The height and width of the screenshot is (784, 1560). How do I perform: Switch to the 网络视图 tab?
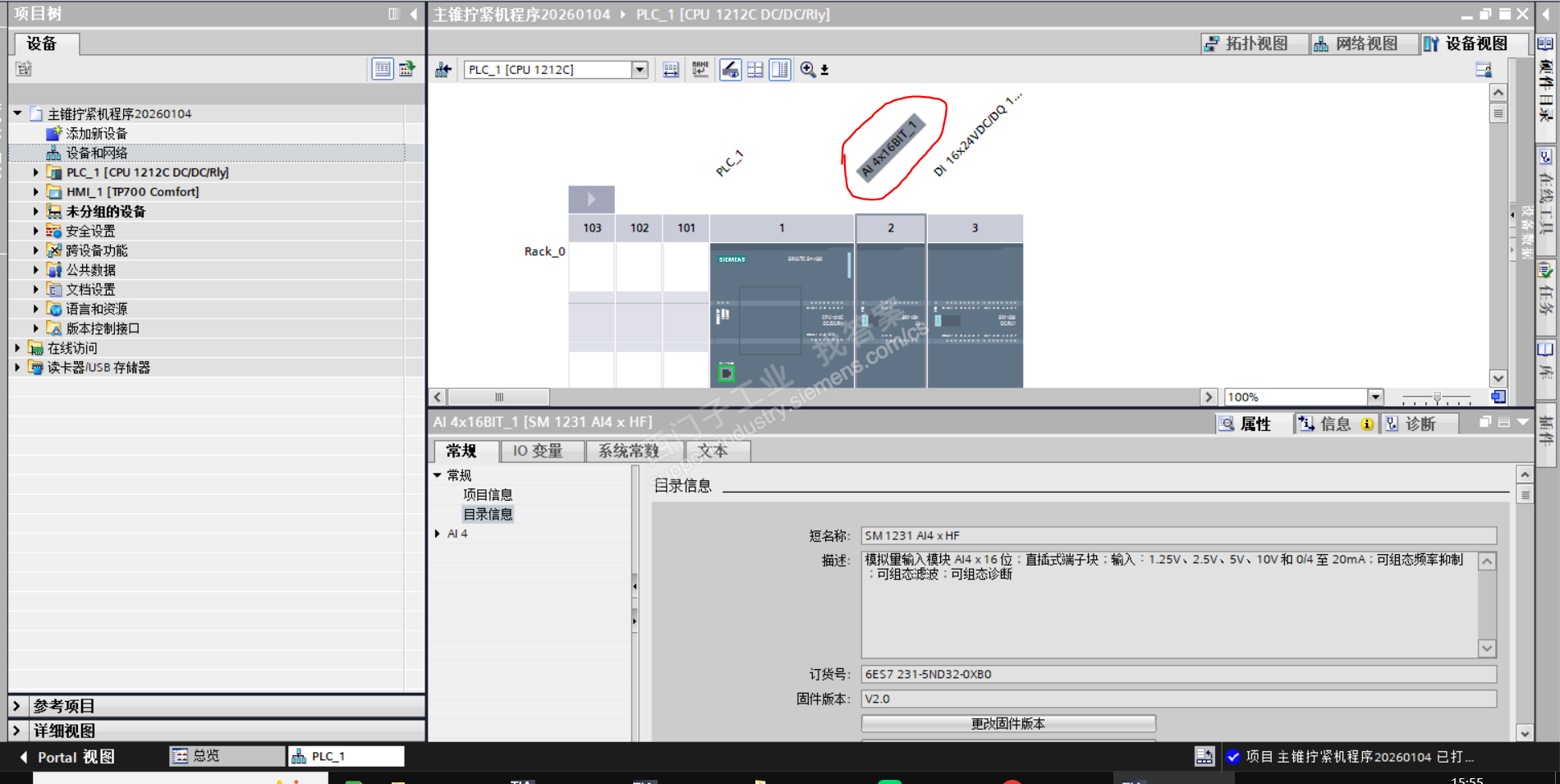(1365, 44)
